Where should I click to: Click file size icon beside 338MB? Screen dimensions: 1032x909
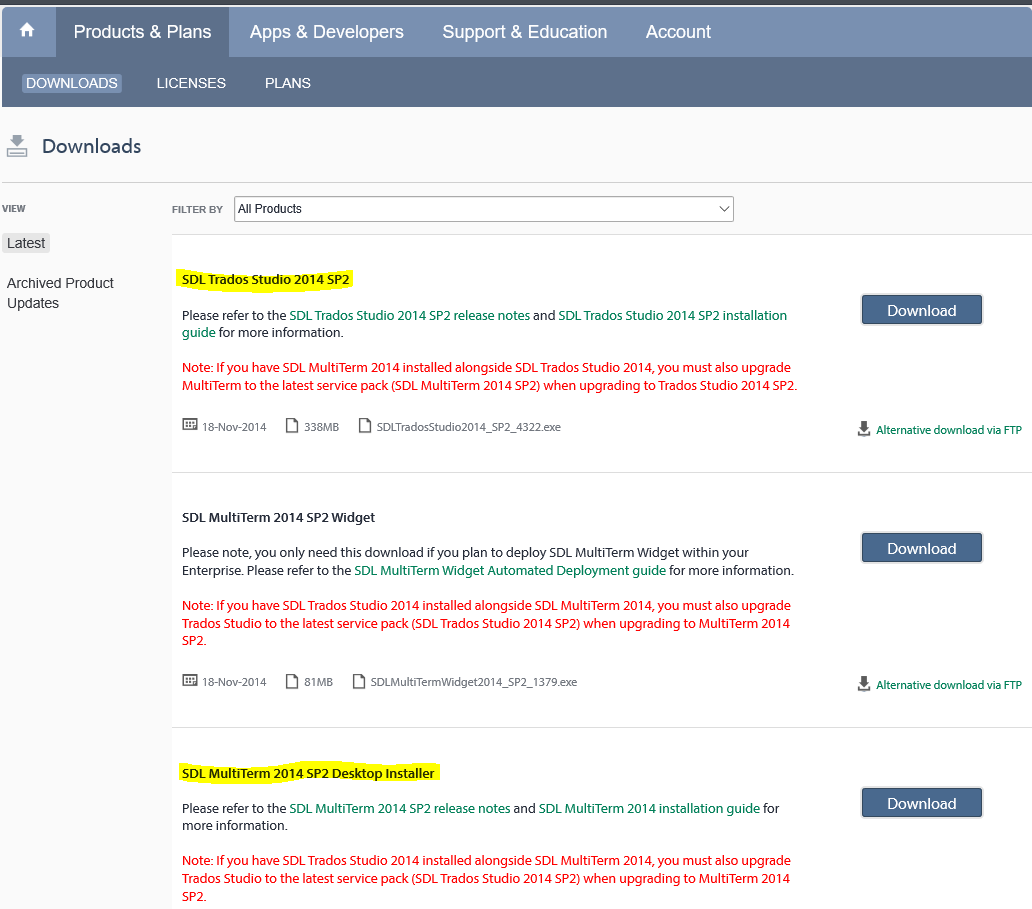(x=292, y=426)
